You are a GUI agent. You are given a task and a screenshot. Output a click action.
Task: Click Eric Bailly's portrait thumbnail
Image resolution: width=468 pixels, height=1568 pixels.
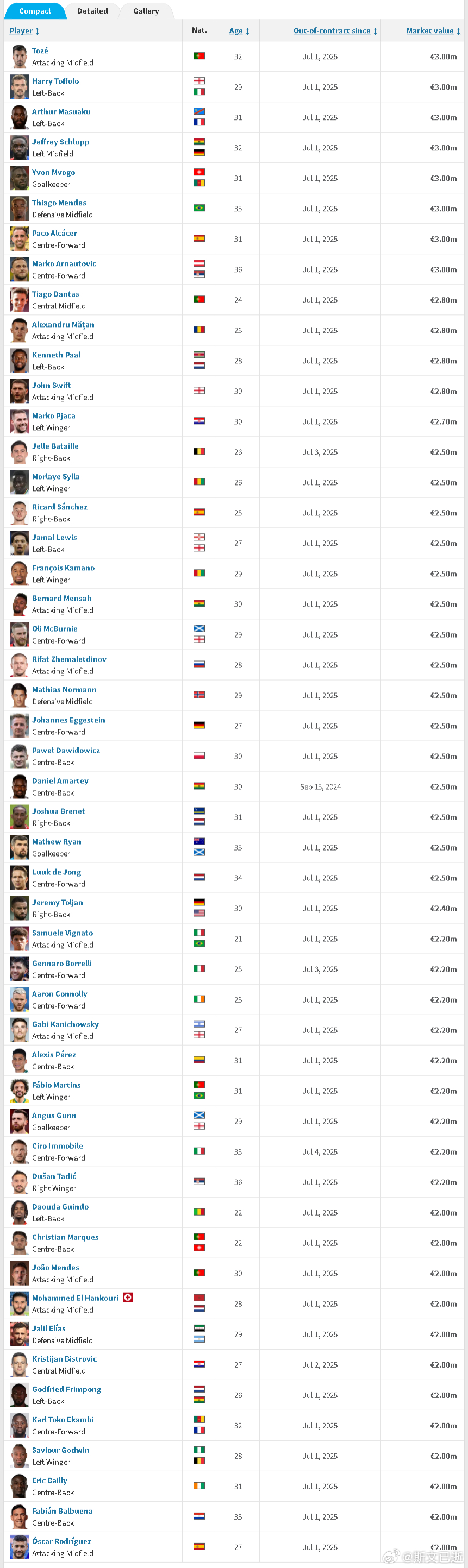tap(20, 1486)
